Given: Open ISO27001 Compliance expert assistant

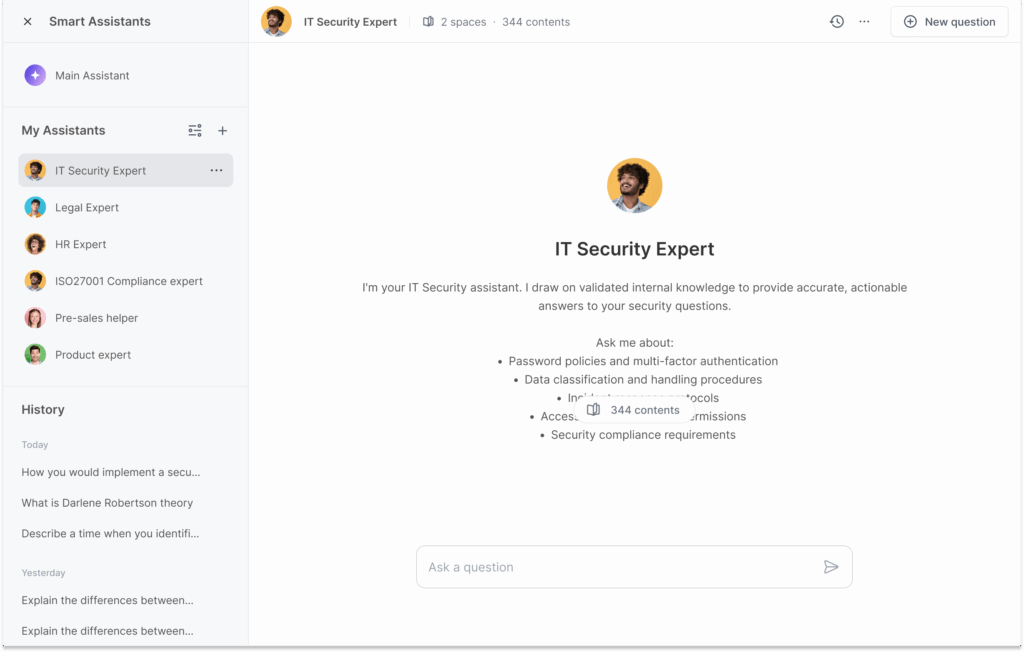Looking at the screenshot, I should click(x=128, y=281).
